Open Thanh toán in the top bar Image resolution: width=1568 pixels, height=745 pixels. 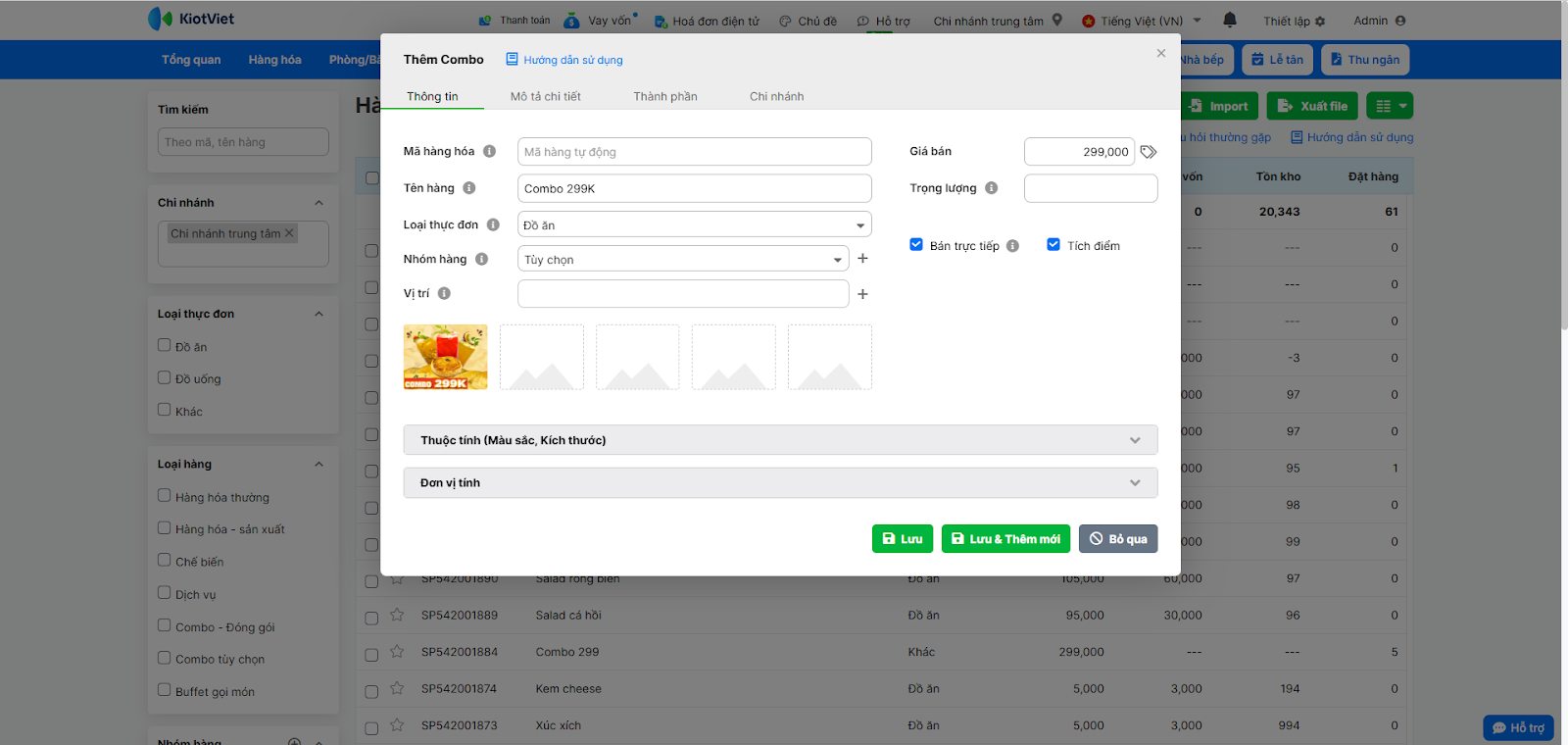tap(514, 21)
